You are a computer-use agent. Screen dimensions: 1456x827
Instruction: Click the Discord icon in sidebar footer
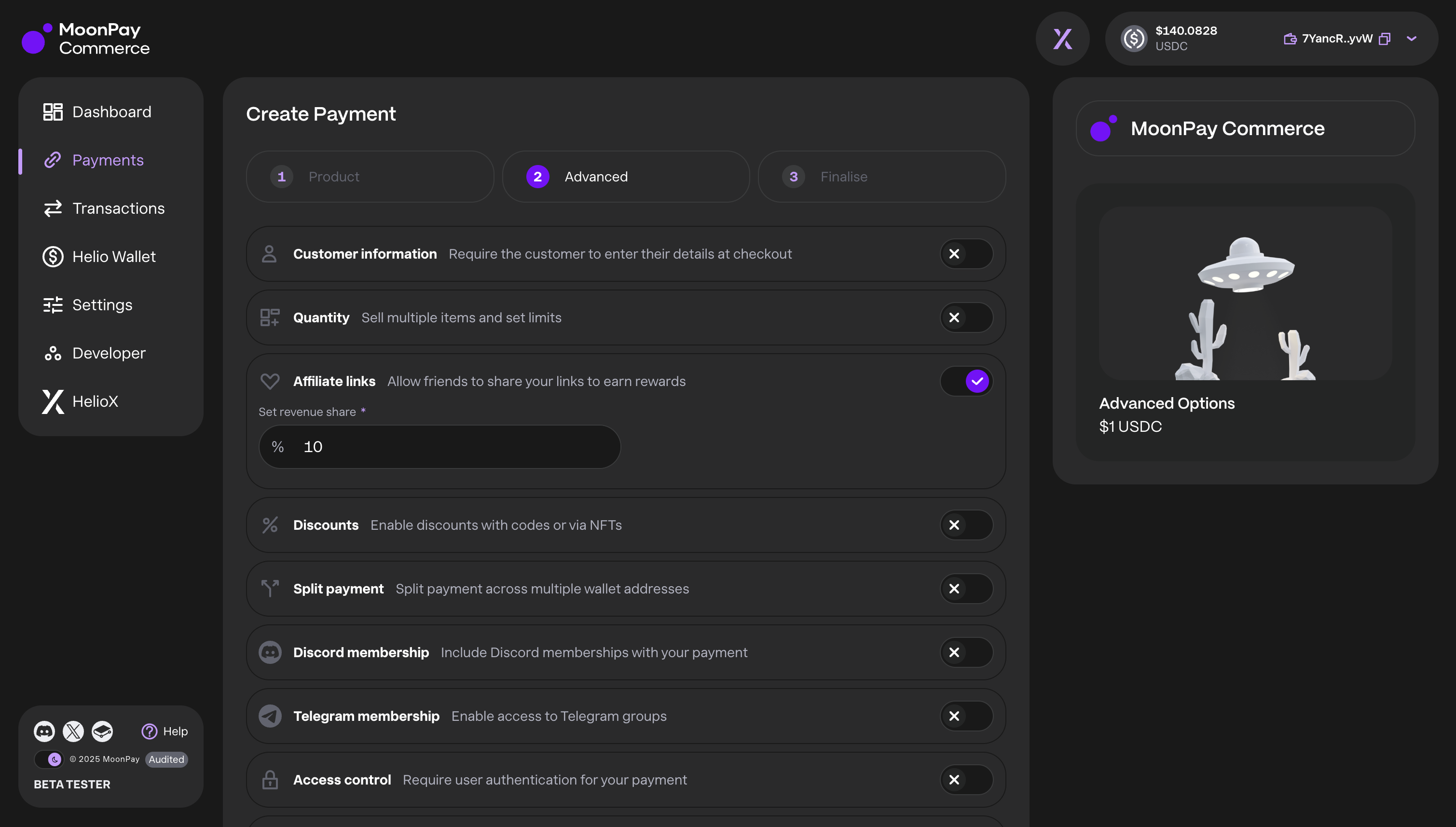click(44, 731)
